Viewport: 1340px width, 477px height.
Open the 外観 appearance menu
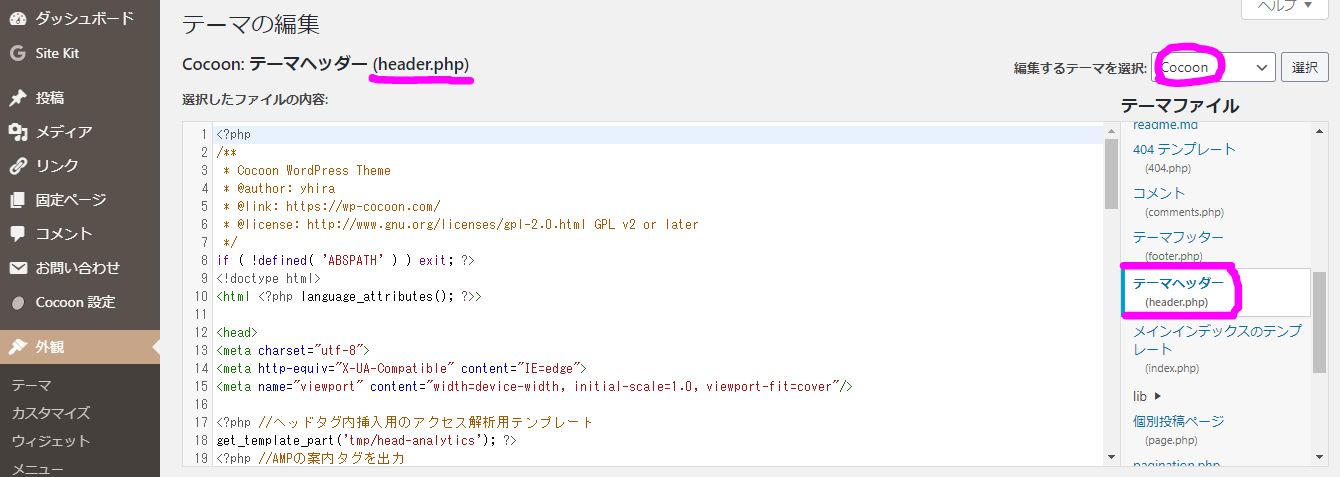click(50, 347)
